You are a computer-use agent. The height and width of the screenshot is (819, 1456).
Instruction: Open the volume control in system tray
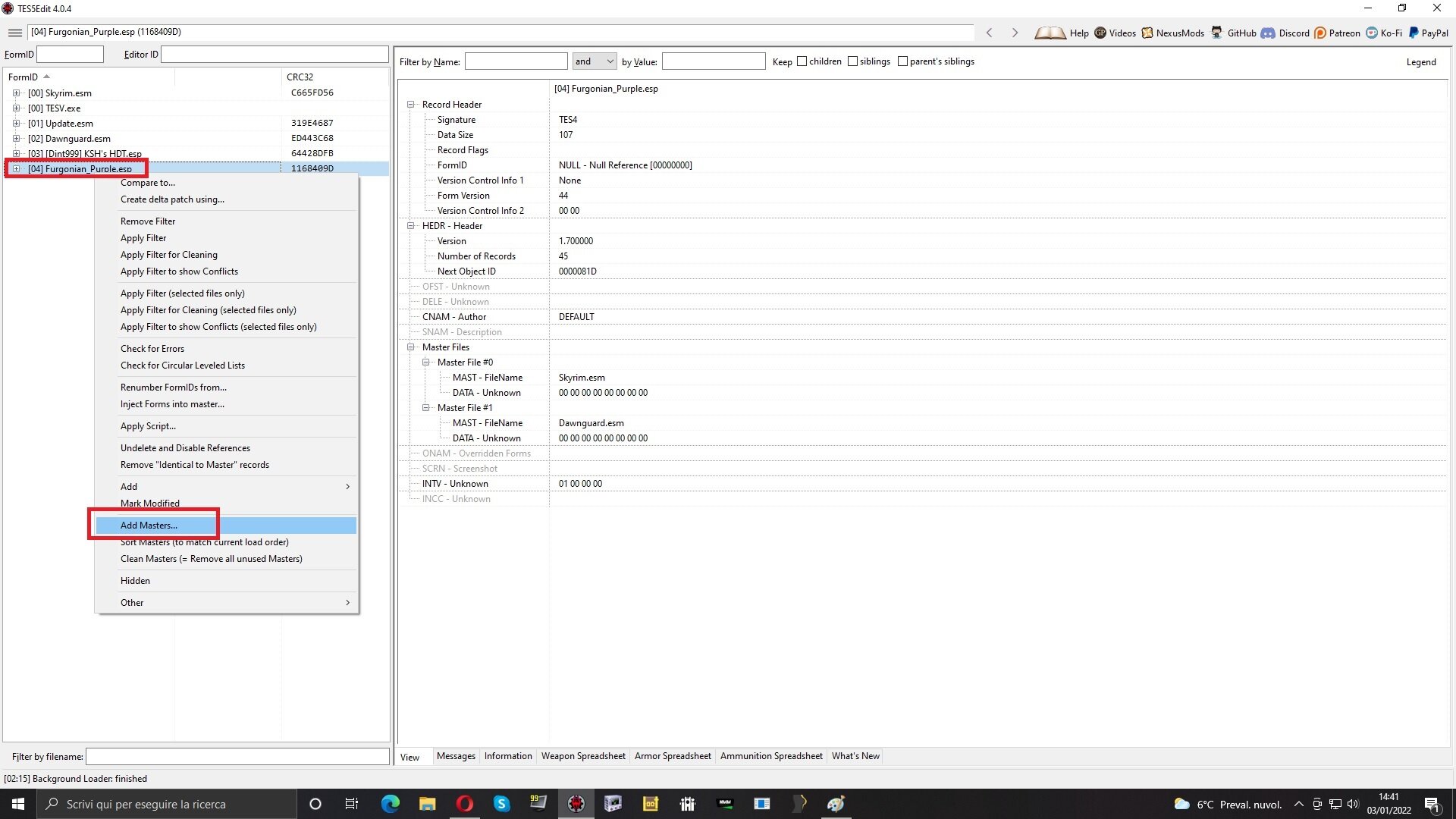(1353, 804)
